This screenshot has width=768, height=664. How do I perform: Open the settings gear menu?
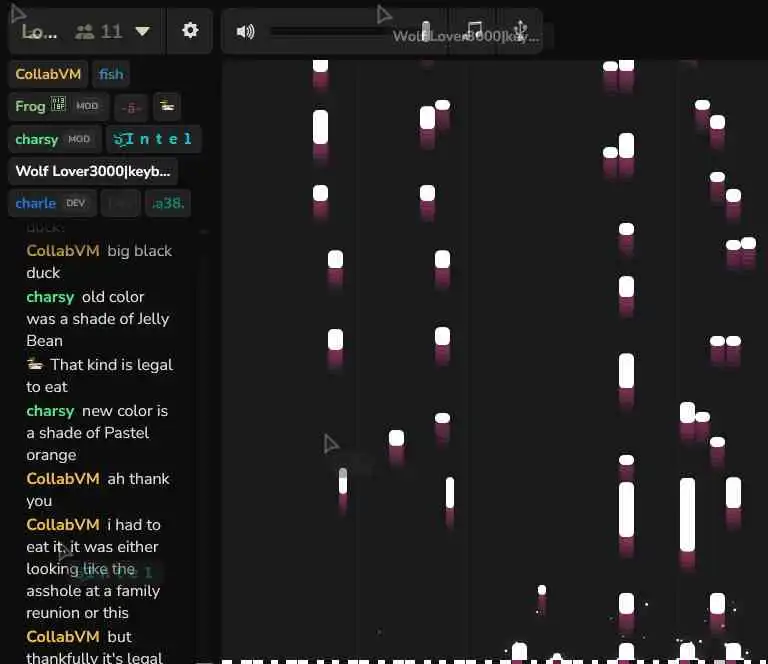[190, 31]
